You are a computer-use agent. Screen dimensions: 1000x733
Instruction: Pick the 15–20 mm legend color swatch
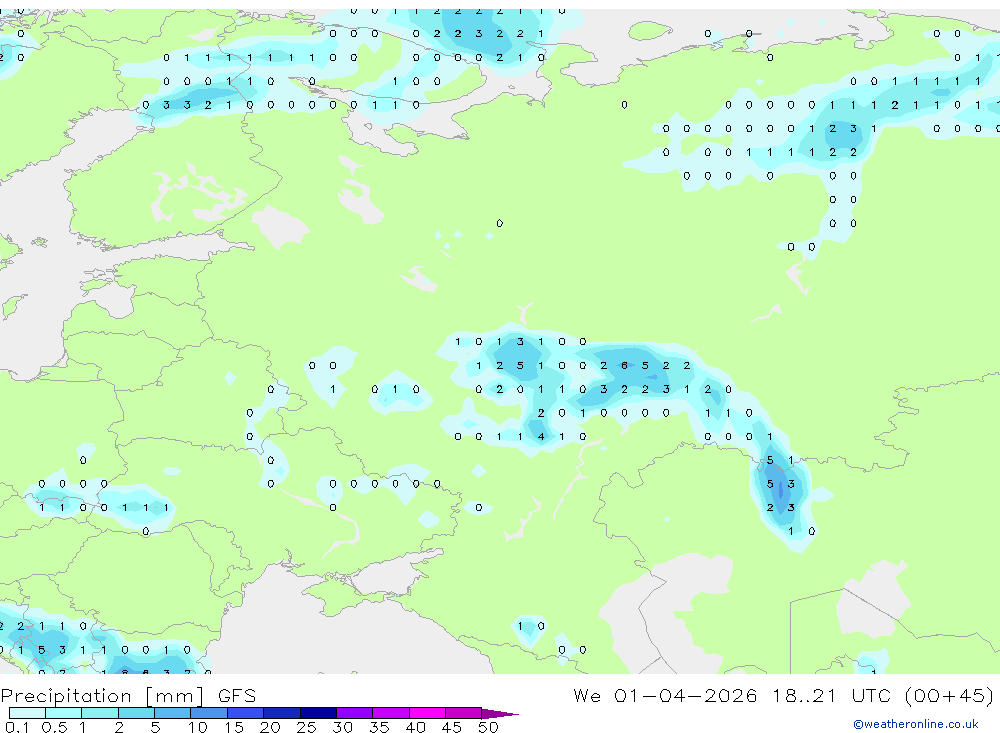[x=246, y=713]
